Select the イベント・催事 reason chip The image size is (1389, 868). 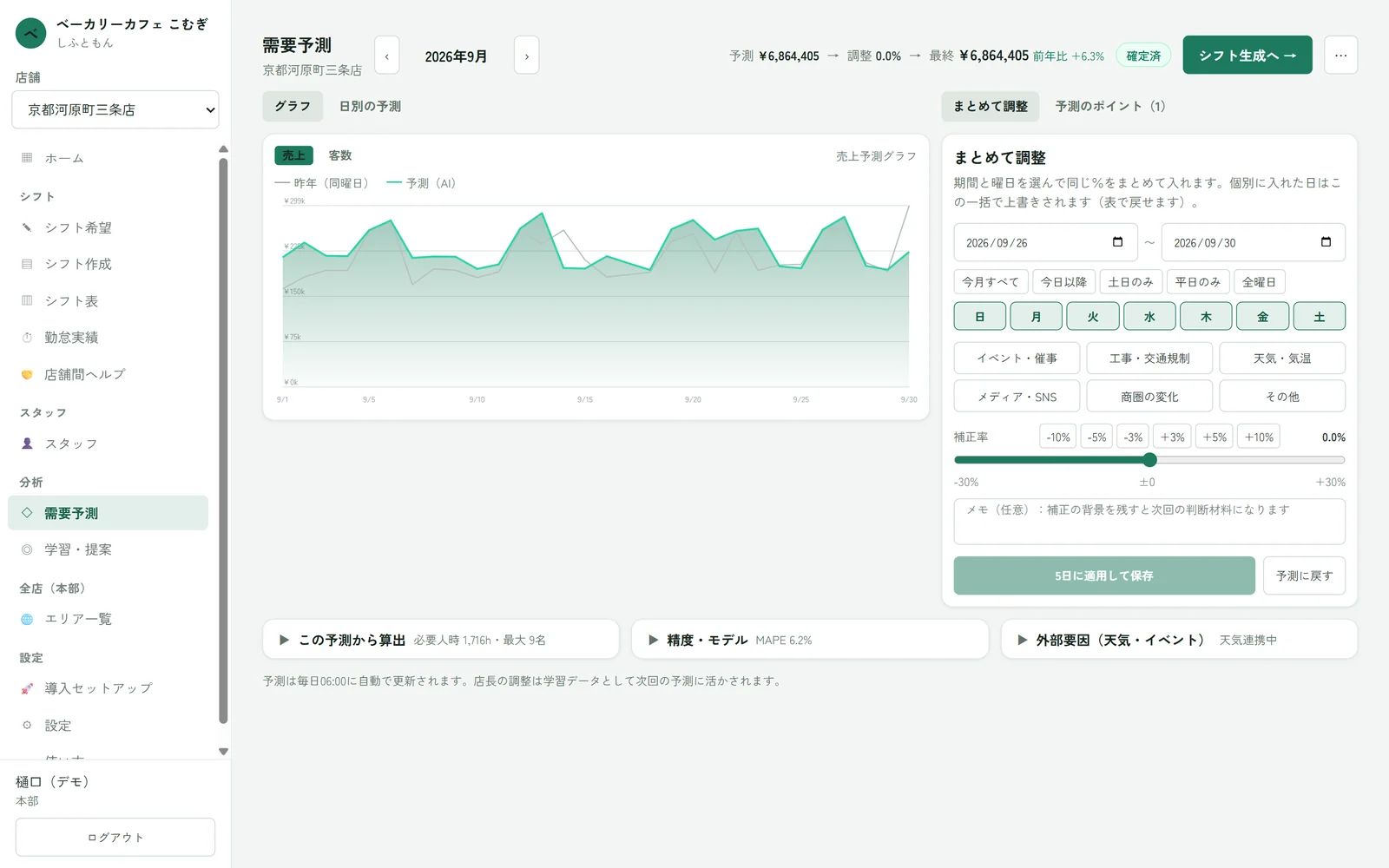1017,358
